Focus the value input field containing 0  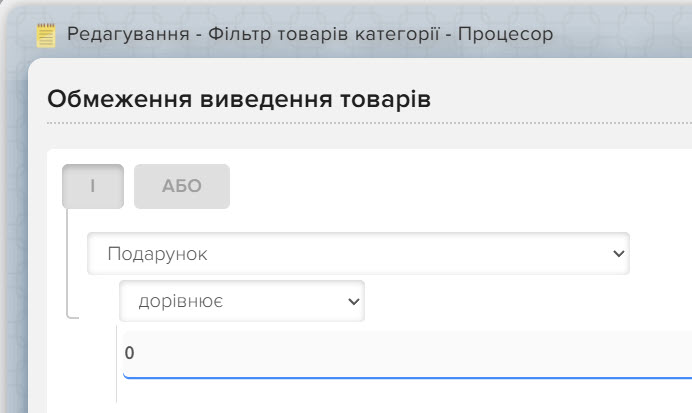[407, 354]
